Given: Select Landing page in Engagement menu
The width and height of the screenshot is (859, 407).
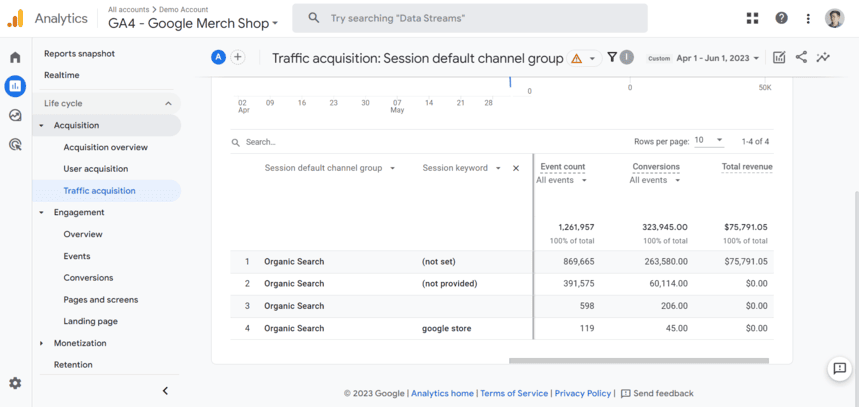Looking at the screenshot, I should [x=90, y=321].
